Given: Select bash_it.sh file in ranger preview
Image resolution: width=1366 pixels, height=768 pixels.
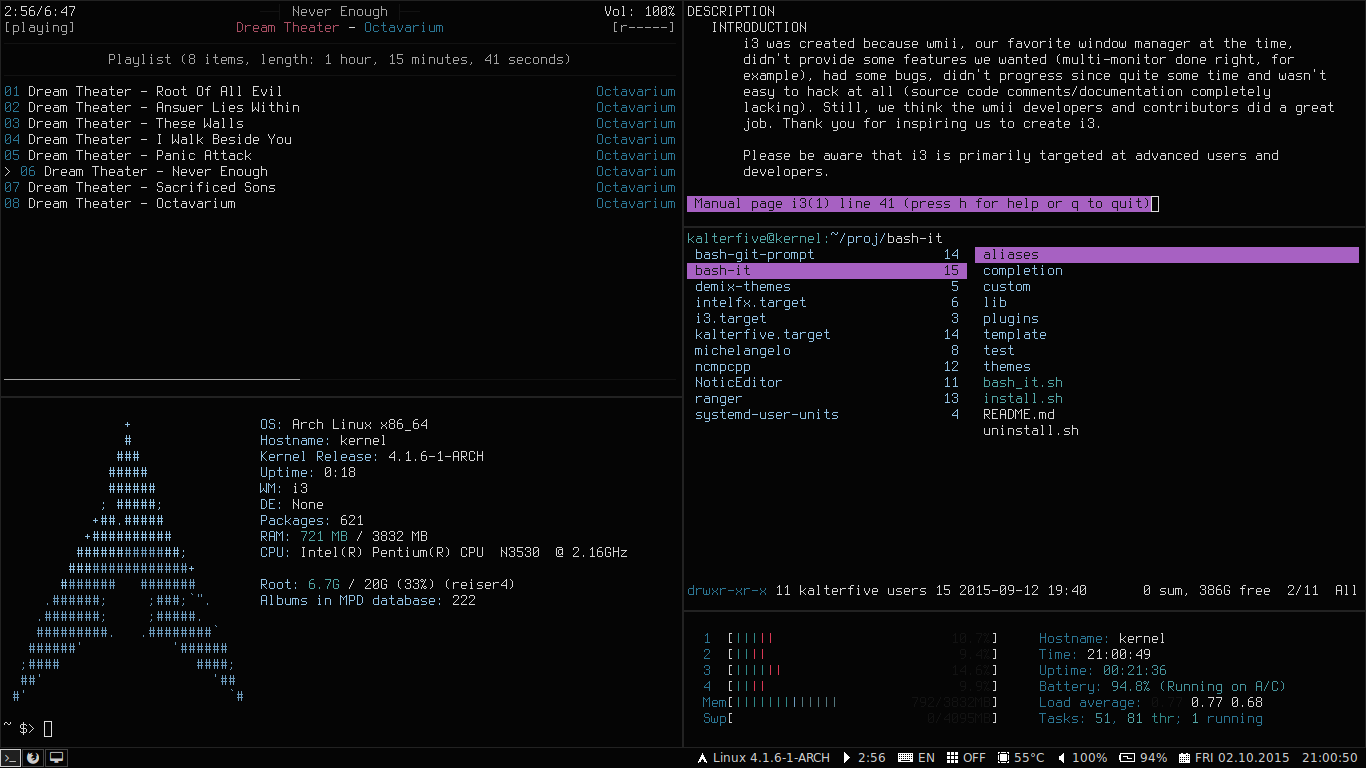Looking at the screenshot, I should 1023,383.
